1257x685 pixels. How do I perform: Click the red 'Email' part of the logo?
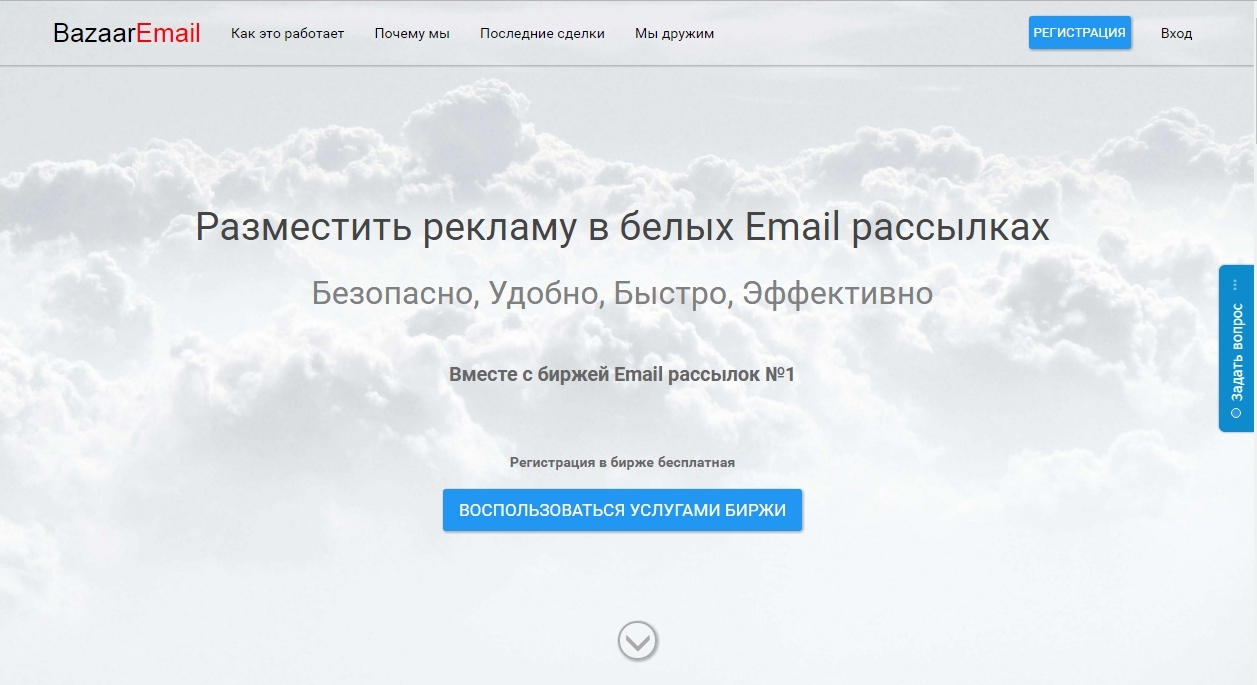[168, 33]
